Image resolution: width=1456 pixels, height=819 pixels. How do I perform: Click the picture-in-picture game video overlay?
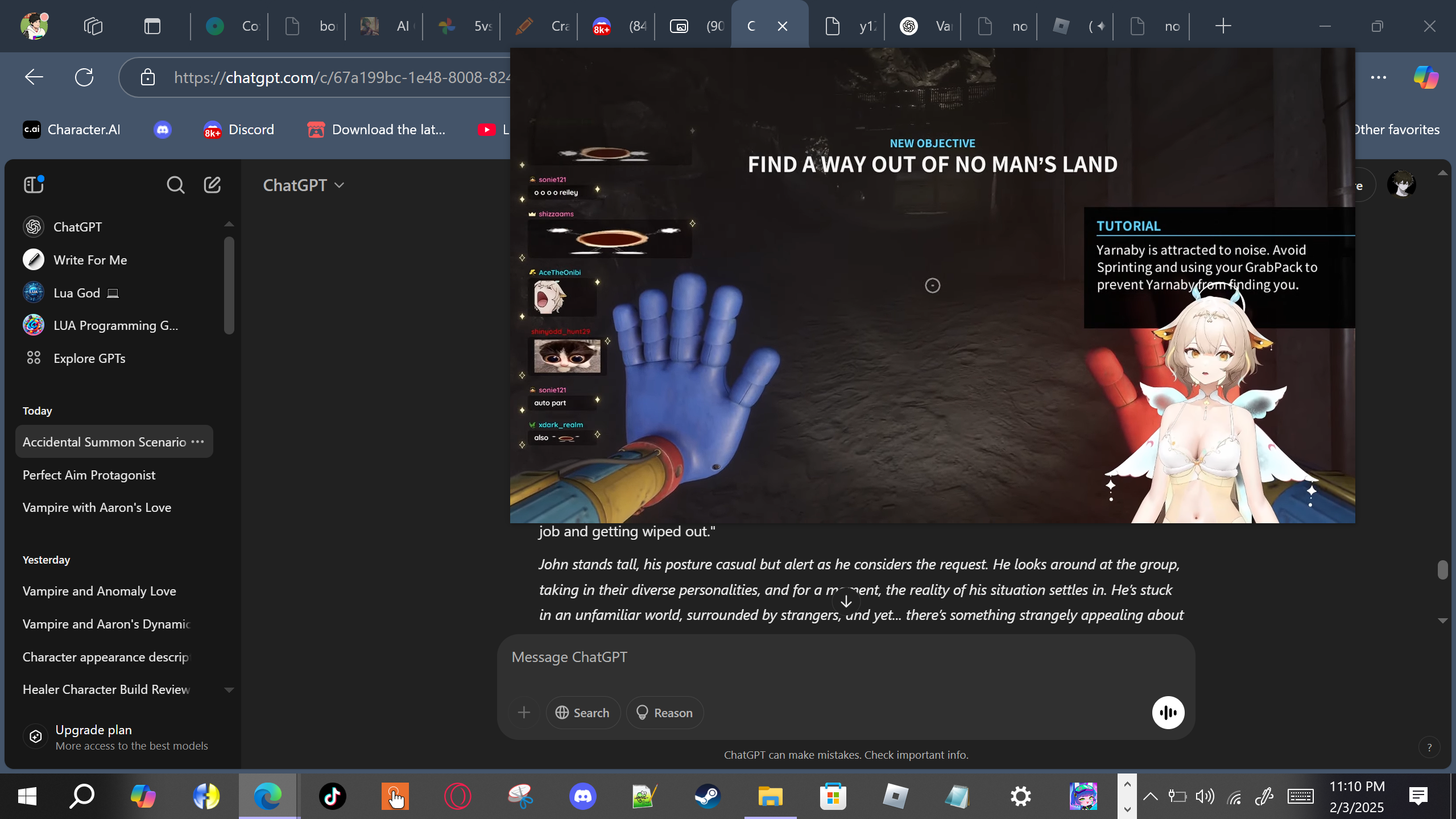pos(932,286)
